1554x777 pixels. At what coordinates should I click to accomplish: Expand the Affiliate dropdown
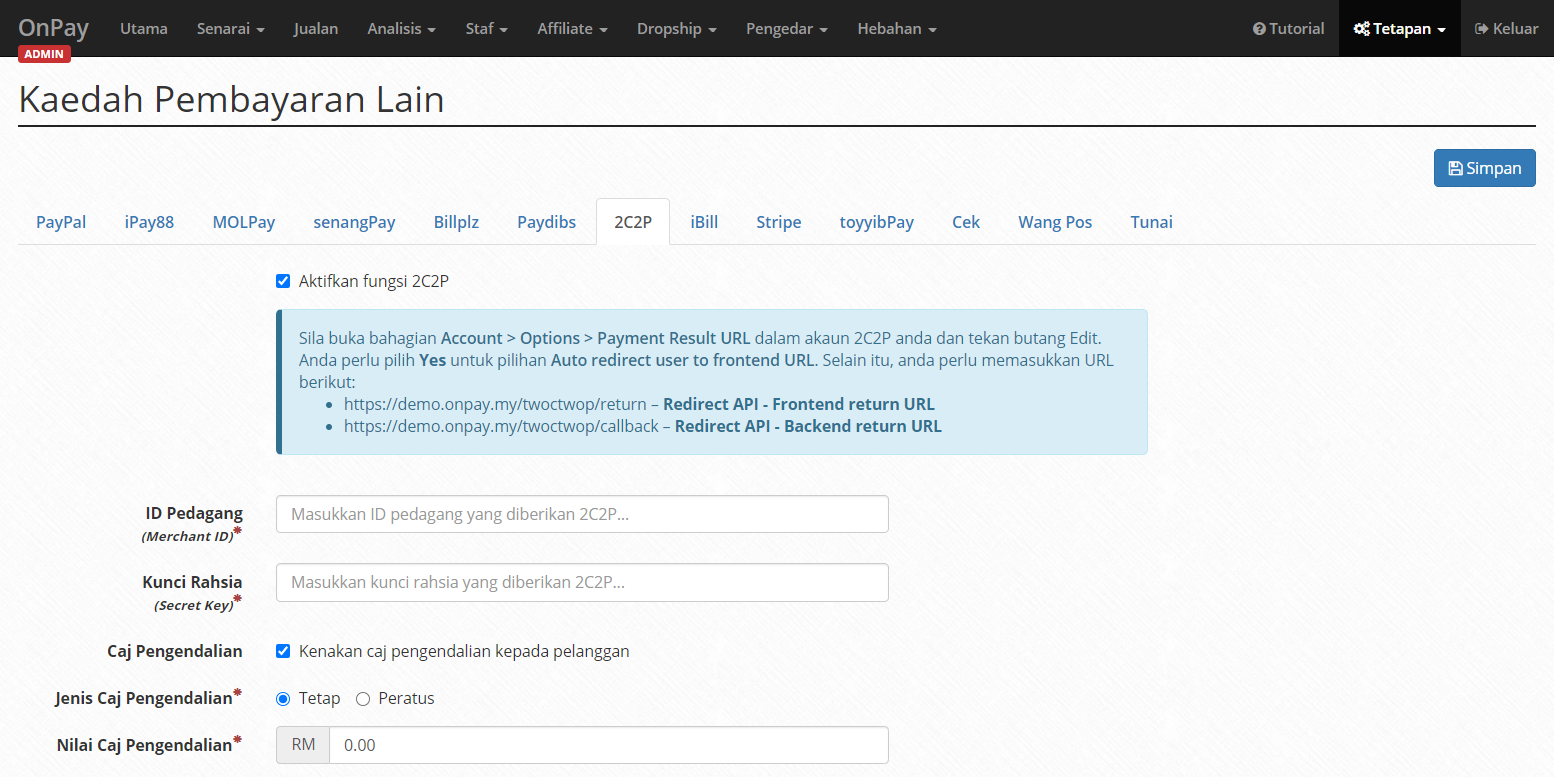(x=572, y=29)
